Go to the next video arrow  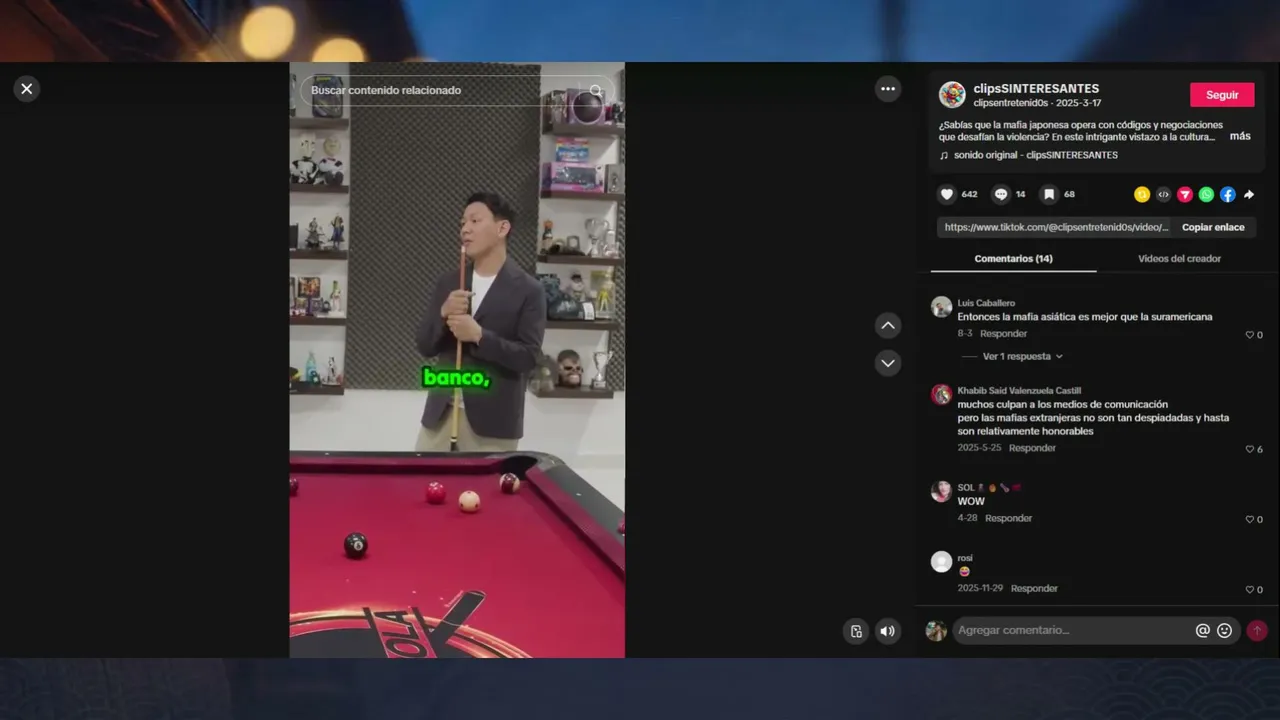[888, 362]
